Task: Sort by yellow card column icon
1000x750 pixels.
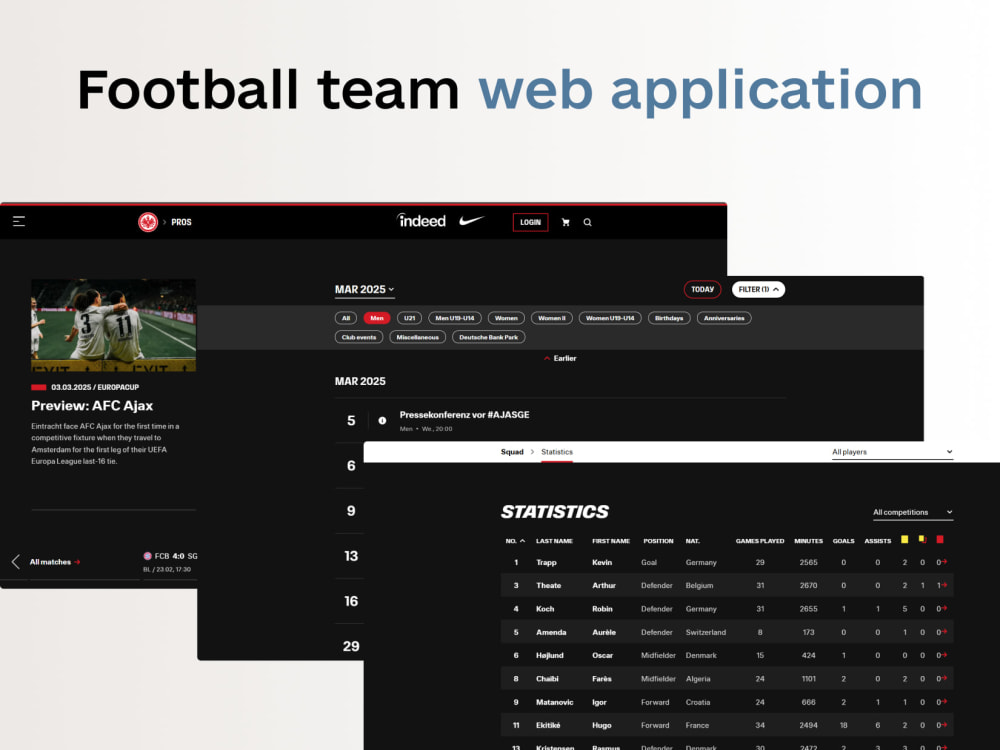Action: (x=904, y=540)
